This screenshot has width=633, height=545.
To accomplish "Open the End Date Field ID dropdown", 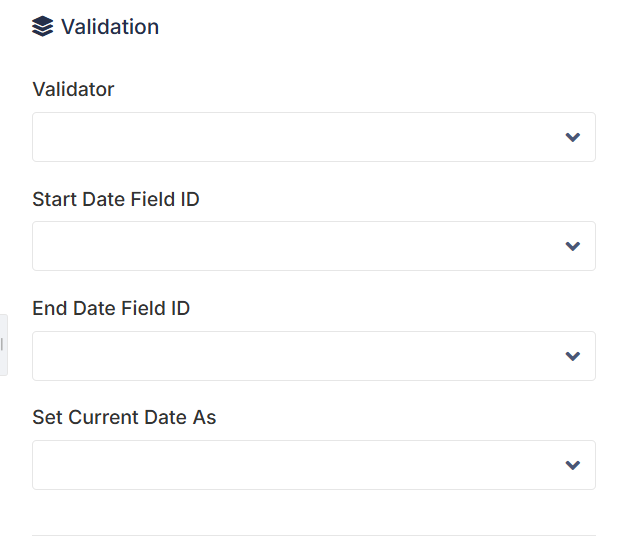I will (314, 356).
